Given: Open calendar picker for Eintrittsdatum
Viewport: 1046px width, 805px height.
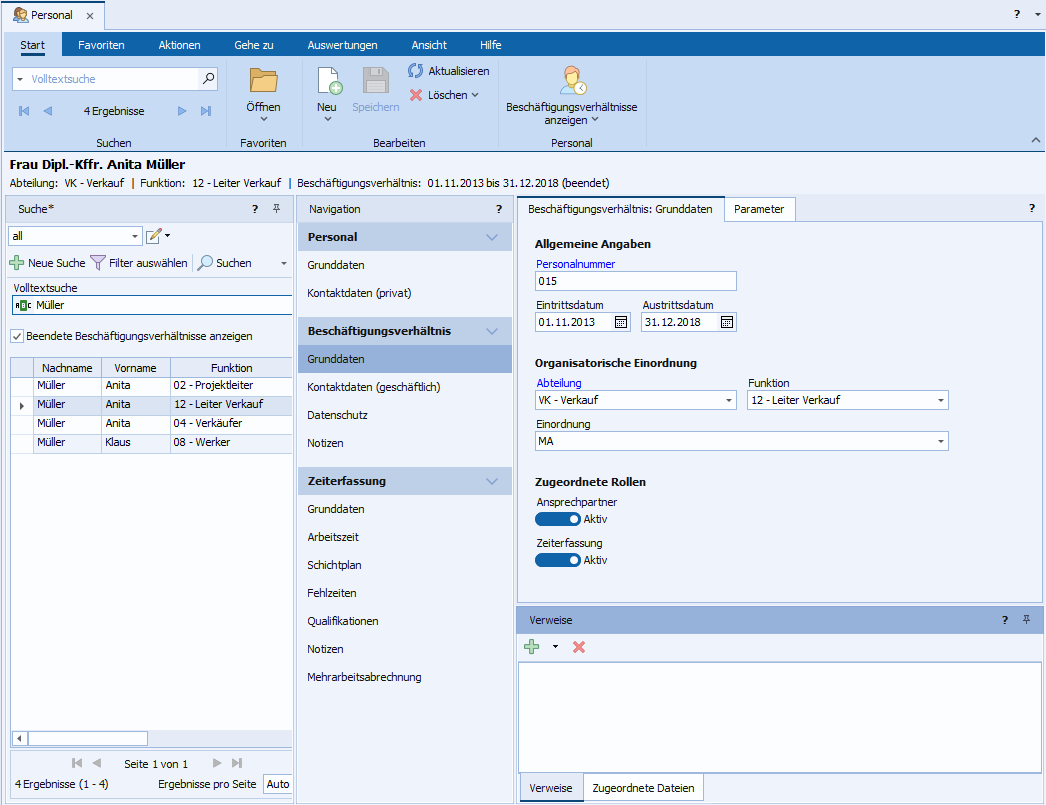Looking at the screenshot, I should (x=621, y=322).
